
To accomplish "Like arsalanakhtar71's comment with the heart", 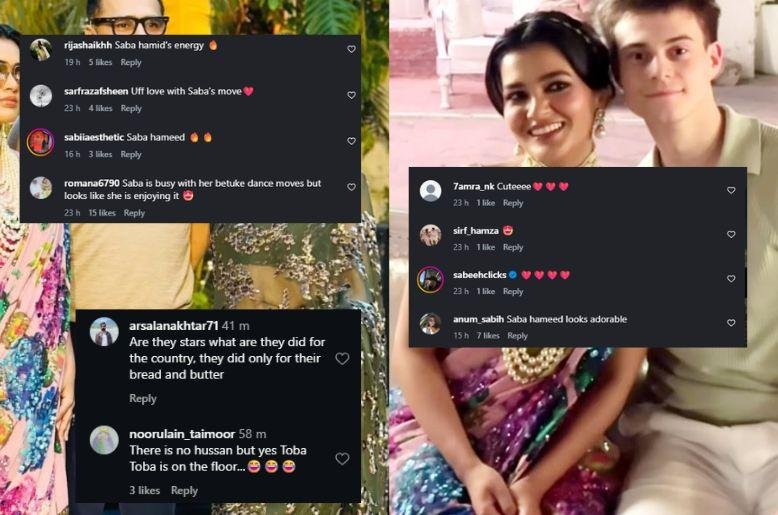I will click(x=342, y=358).
